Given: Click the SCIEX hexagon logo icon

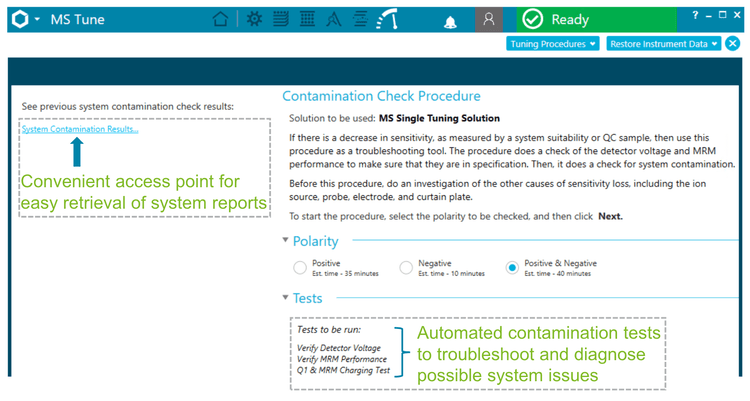Looking at the screenshot, I should pos(20,20).
